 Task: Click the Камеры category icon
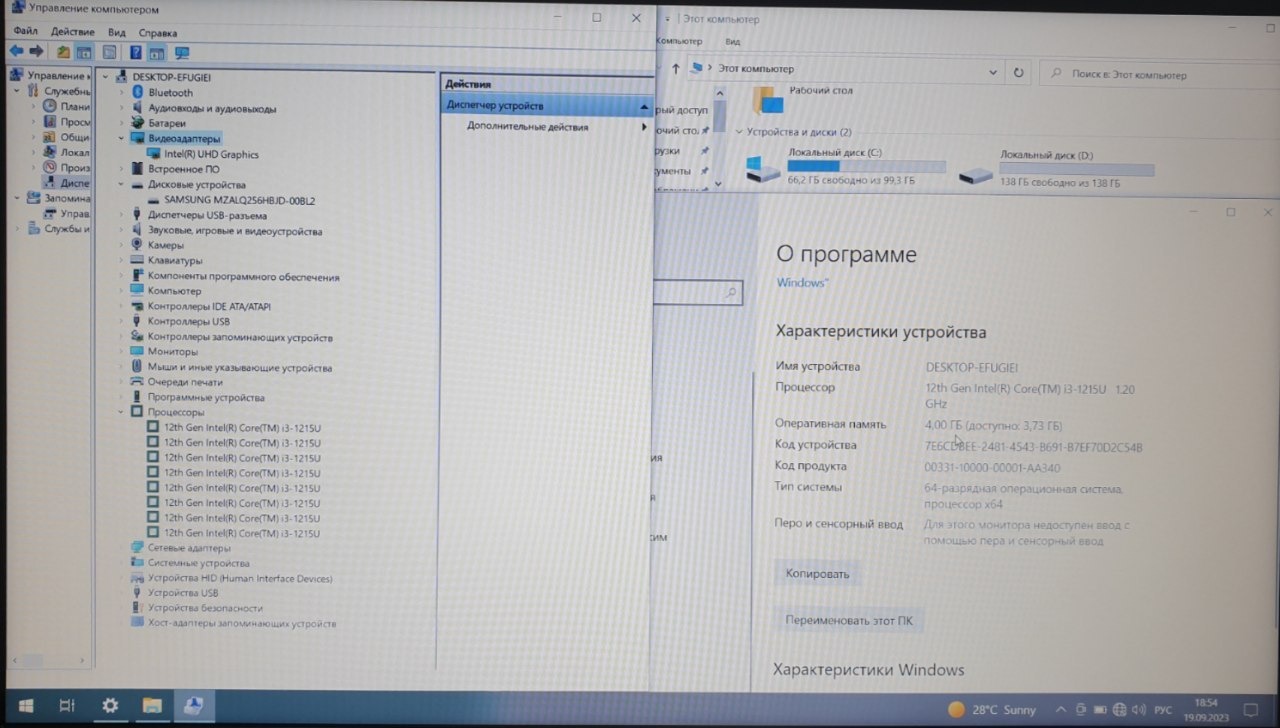pyautogui.click(x=137, y=245)
